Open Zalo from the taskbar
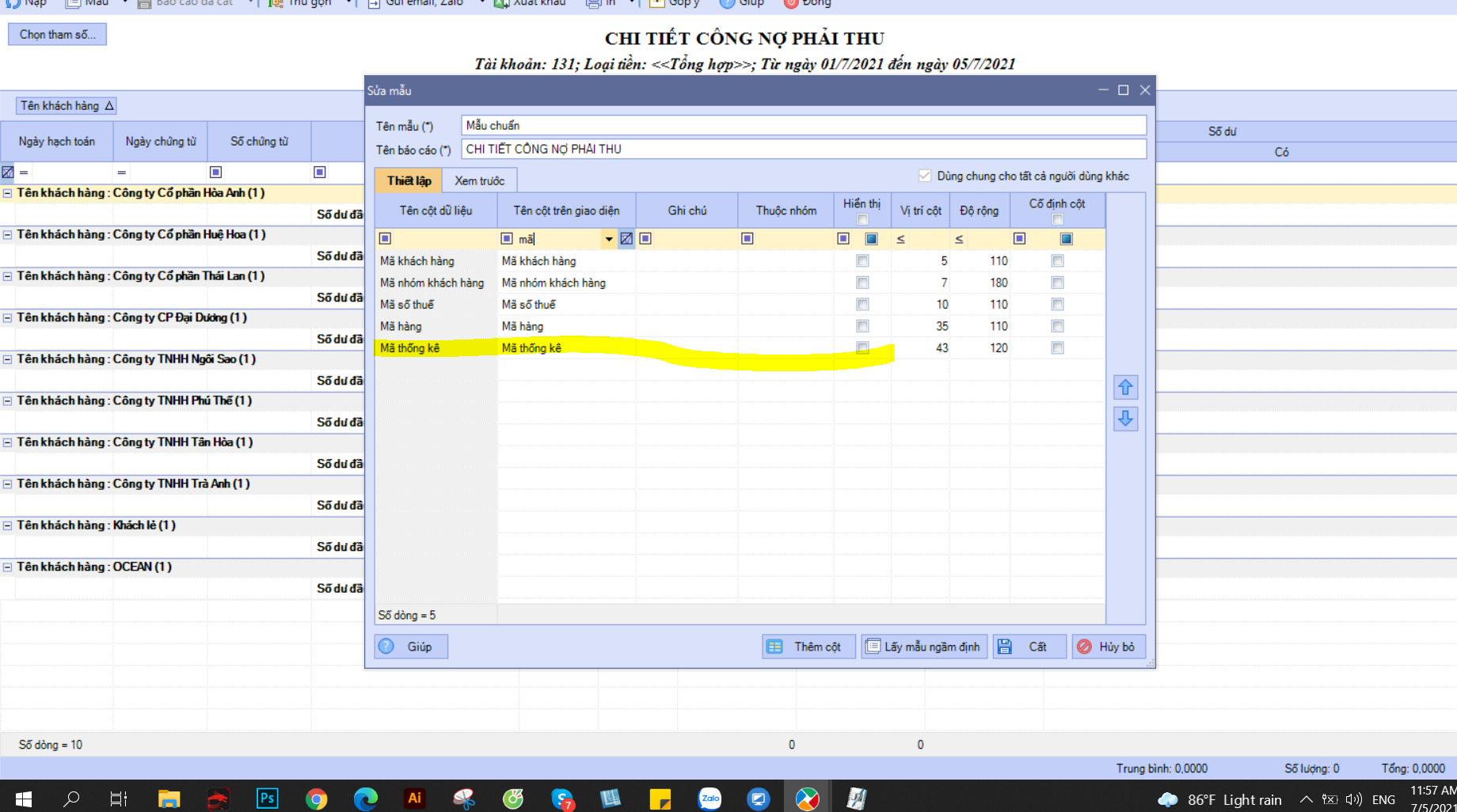Viewport: 1457px width, 812px height. (709, 799)
